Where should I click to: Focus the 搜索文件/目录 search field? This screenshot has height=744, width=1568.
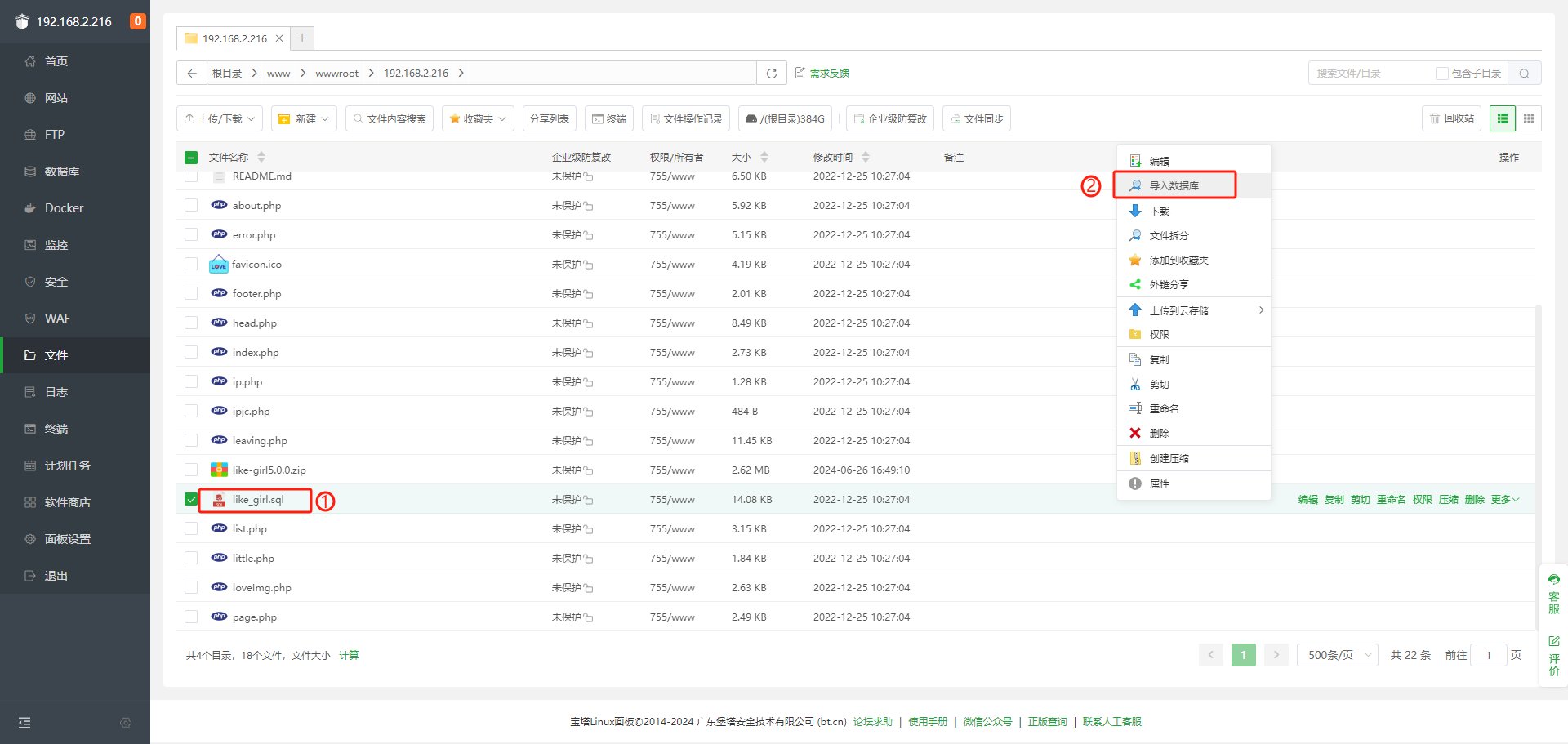1372,73
